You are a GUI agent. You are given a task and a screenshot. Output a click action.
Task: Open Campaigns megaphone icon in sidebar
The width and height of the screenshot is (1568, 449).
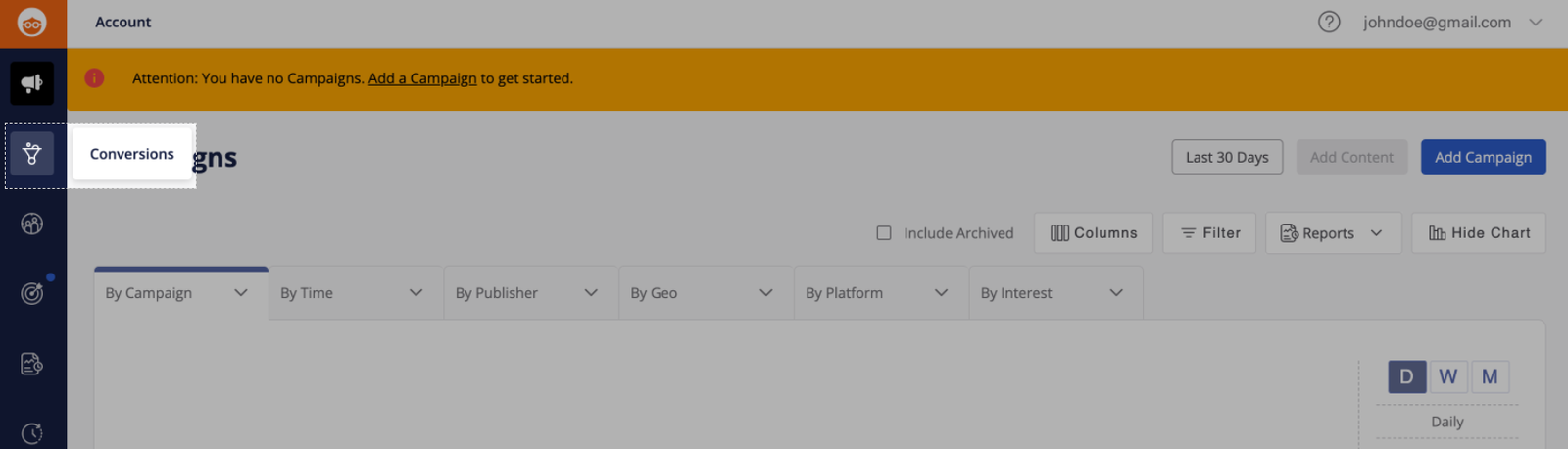[x=32, y=83]
